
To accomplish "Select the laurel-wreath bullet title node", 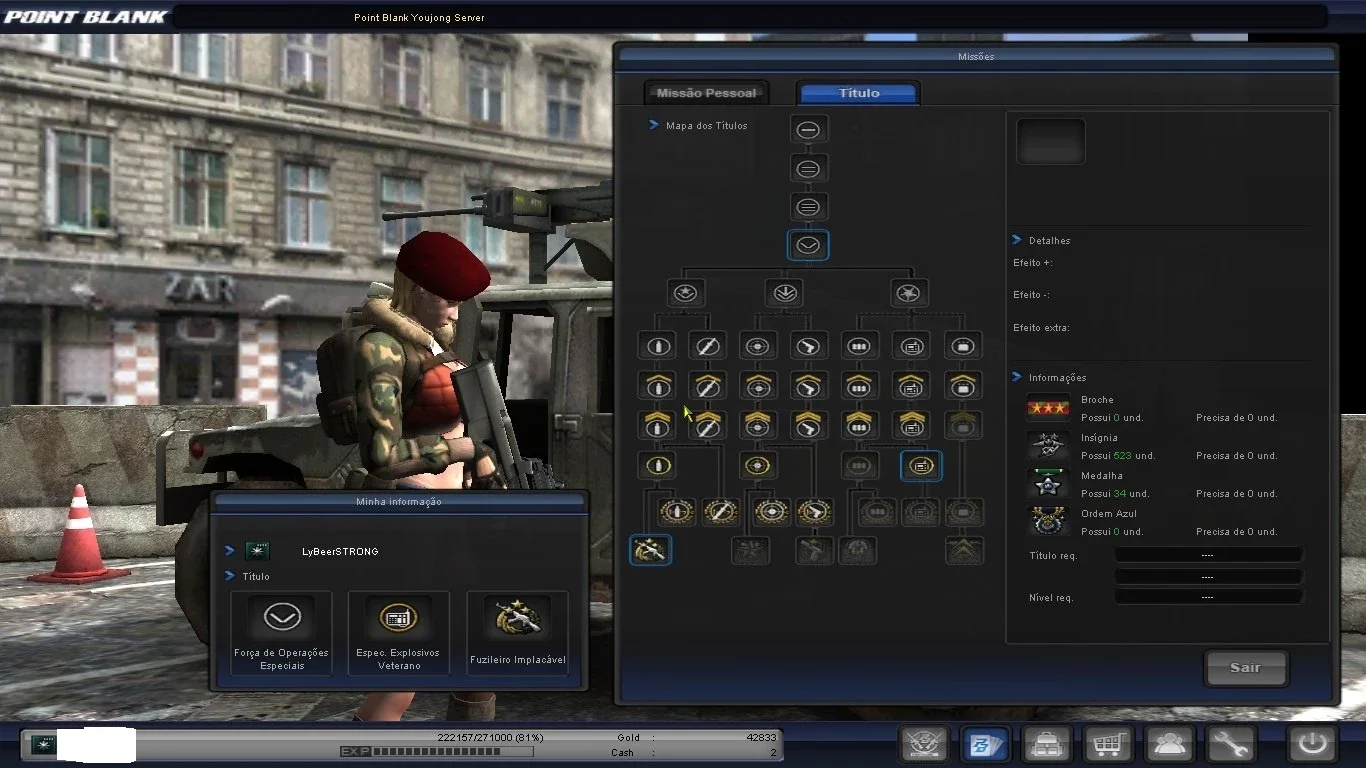I will click(677, 512).
